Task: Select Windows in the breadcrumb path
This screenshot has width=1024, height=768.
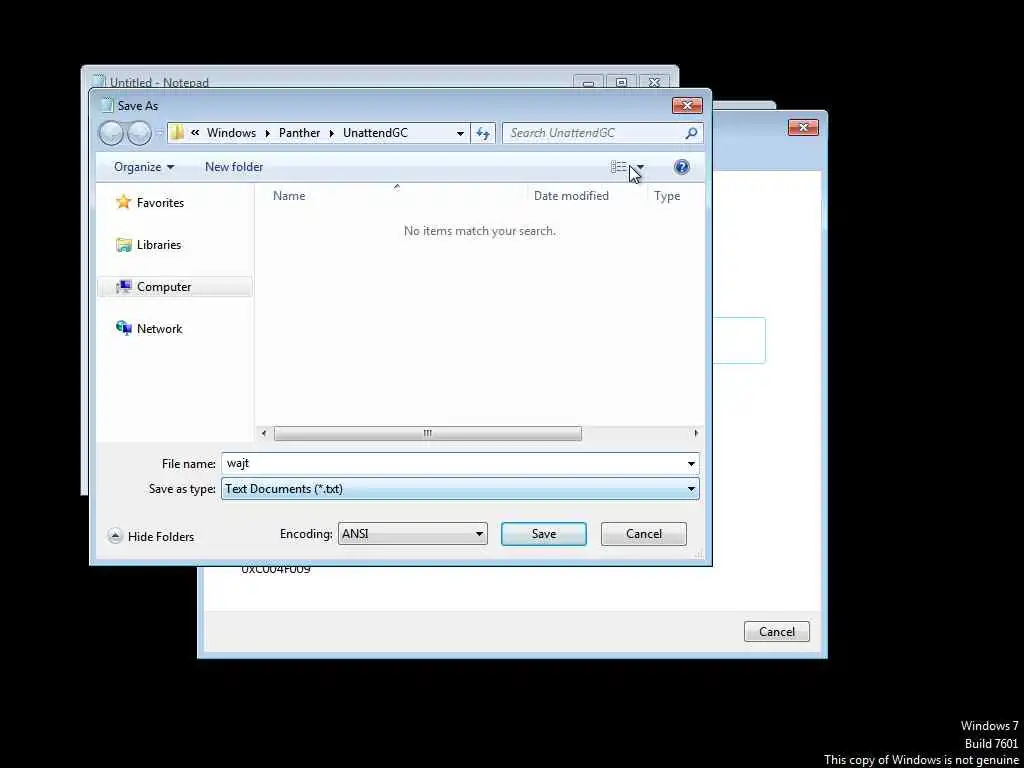Action: tap(231, 133)
